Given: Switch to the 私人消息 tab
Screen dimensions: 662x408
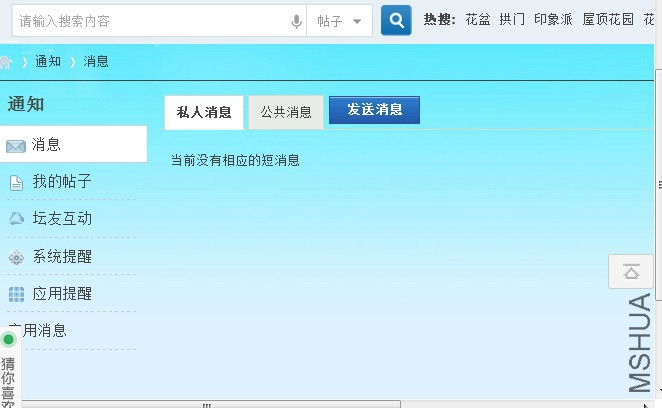Looking at the screenshot, I should [x=204, y=112].
